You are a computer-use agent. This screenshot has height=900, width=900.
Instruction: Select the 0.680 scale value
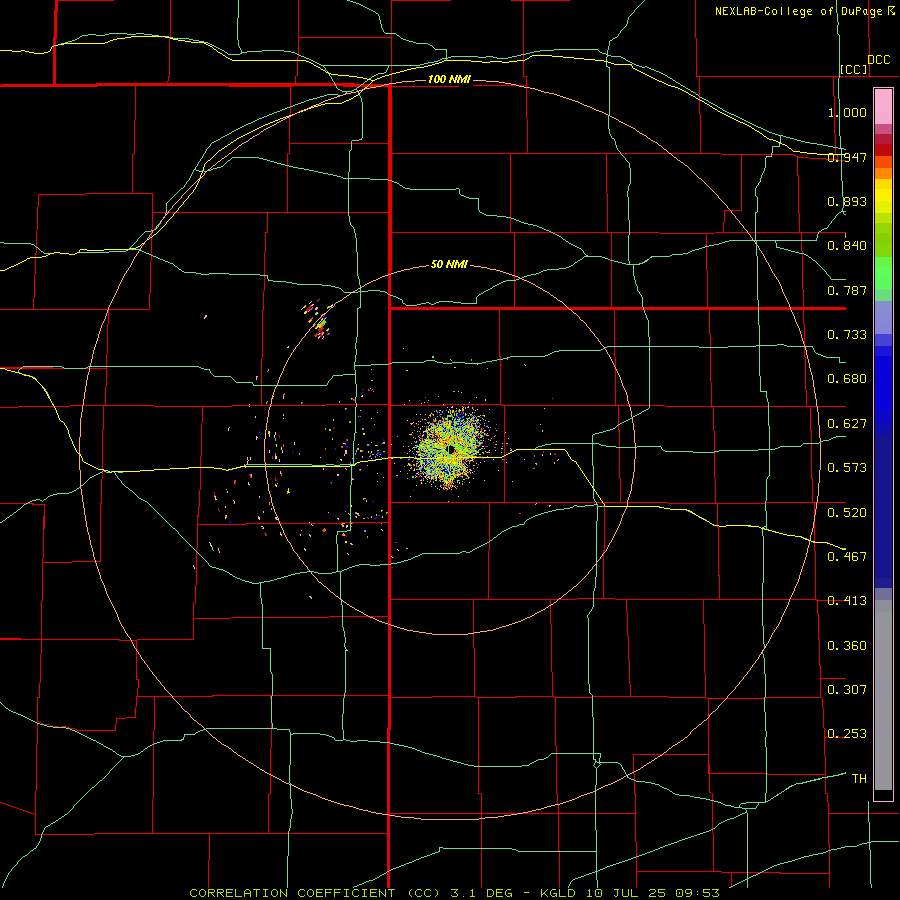pos(847,379)
